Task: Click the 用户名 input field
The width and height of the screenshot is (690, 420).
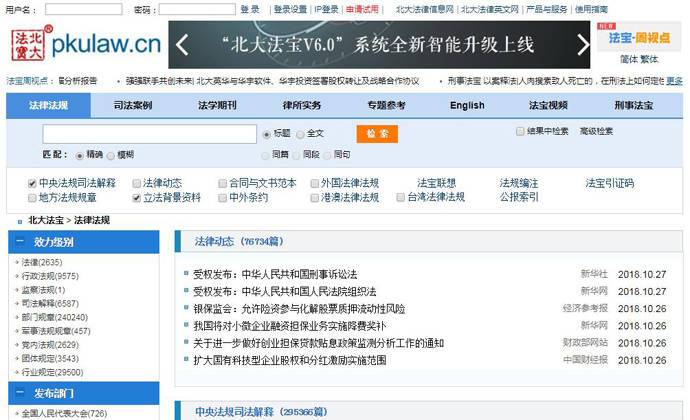Action: (x=84, y=9)
